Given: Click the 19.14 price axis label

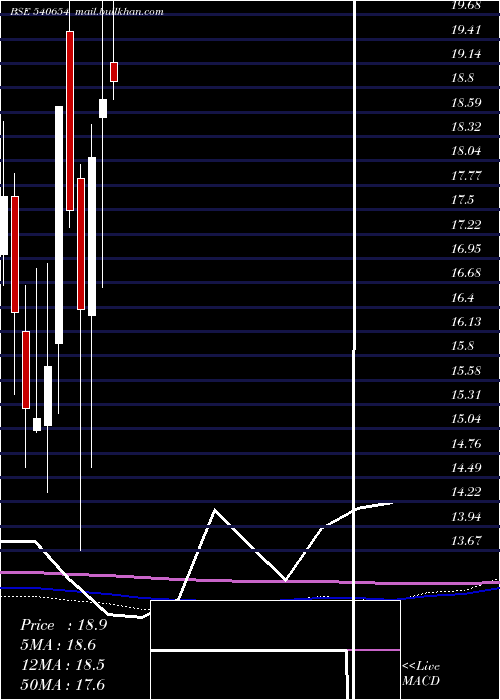Looking at the screenshot, I should pos(466,54).
